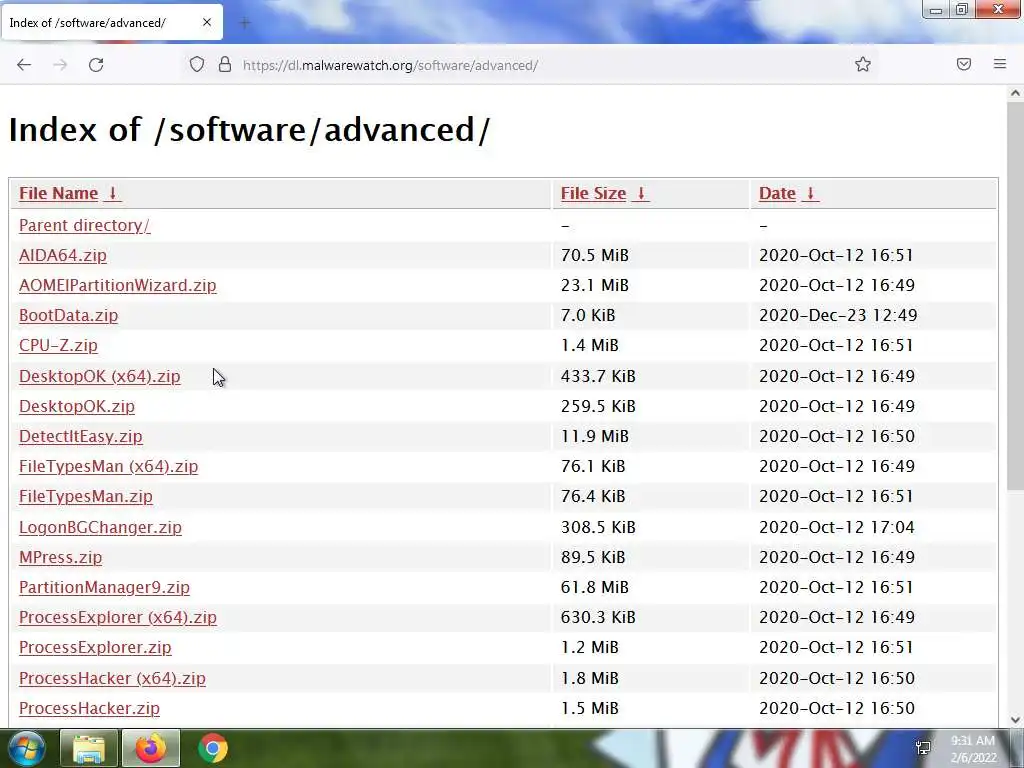This screenshot has width=1024, height=768.
Task: Reload the page with the refresh icon
Action: [x=96, y=65]
